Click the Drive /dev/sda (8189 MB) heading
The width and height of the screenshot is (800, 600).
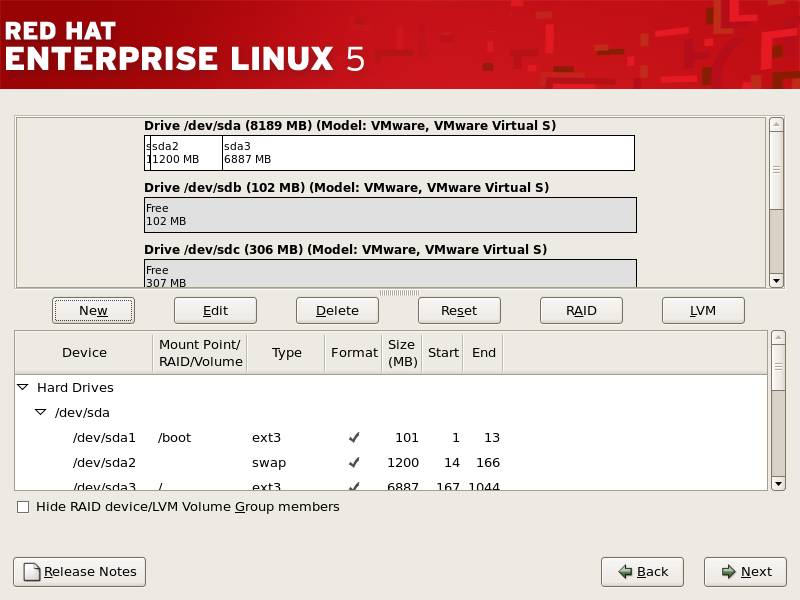tap(350, 126)
